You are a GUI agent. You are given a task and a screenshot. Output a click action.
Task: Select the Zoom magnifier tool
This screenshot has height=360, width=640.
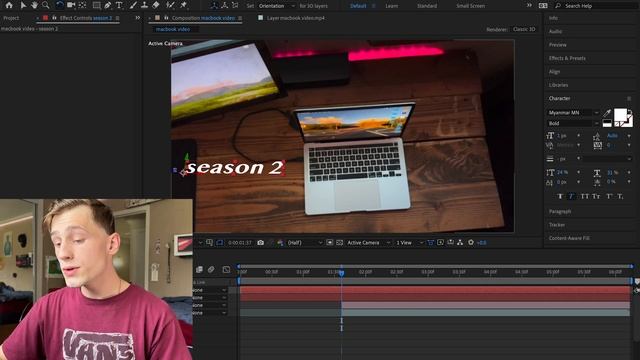[x=46, y=5]
